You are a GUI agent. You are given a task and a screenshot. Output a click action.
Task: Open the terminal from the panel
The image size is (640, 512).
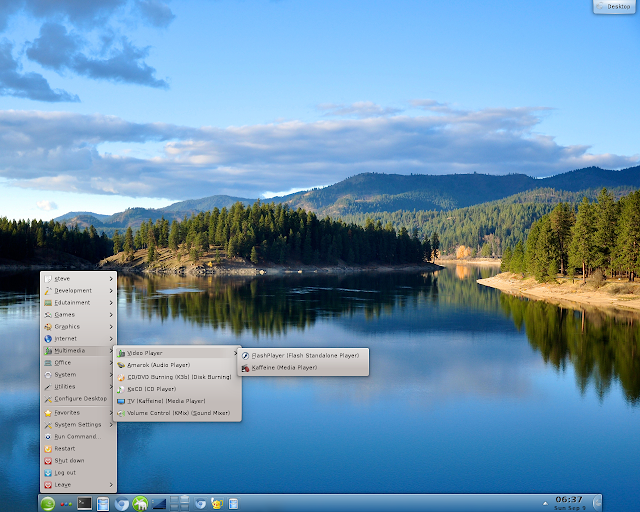click(84, 503)
